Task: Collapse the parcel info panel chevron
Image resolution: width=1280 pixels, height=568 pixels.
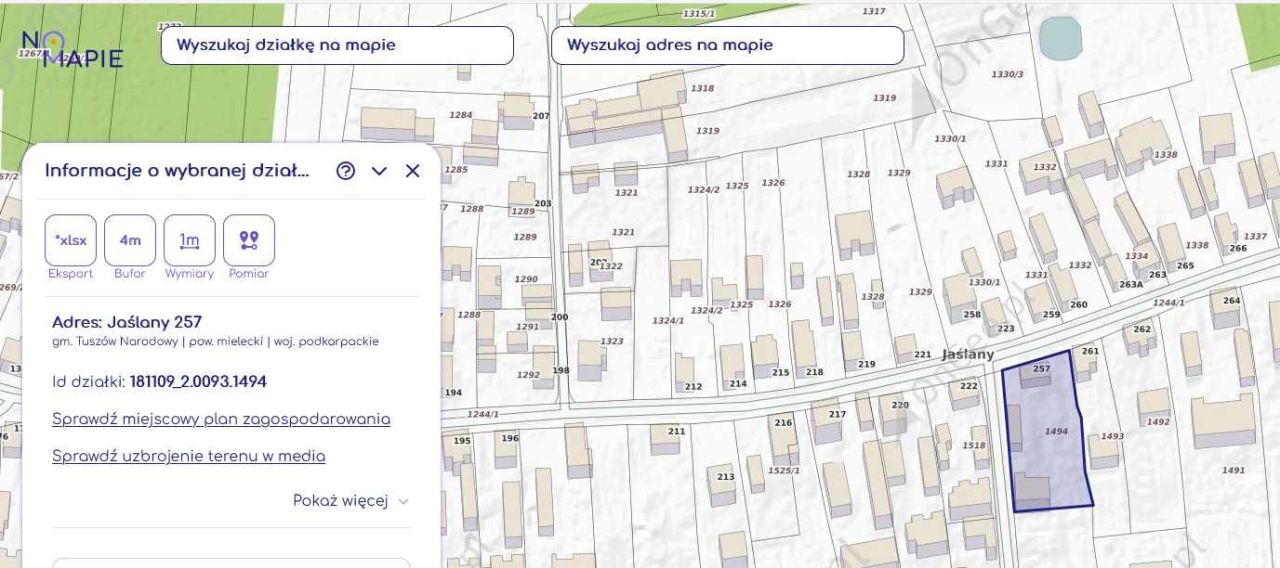Action: tap(379, 171)
